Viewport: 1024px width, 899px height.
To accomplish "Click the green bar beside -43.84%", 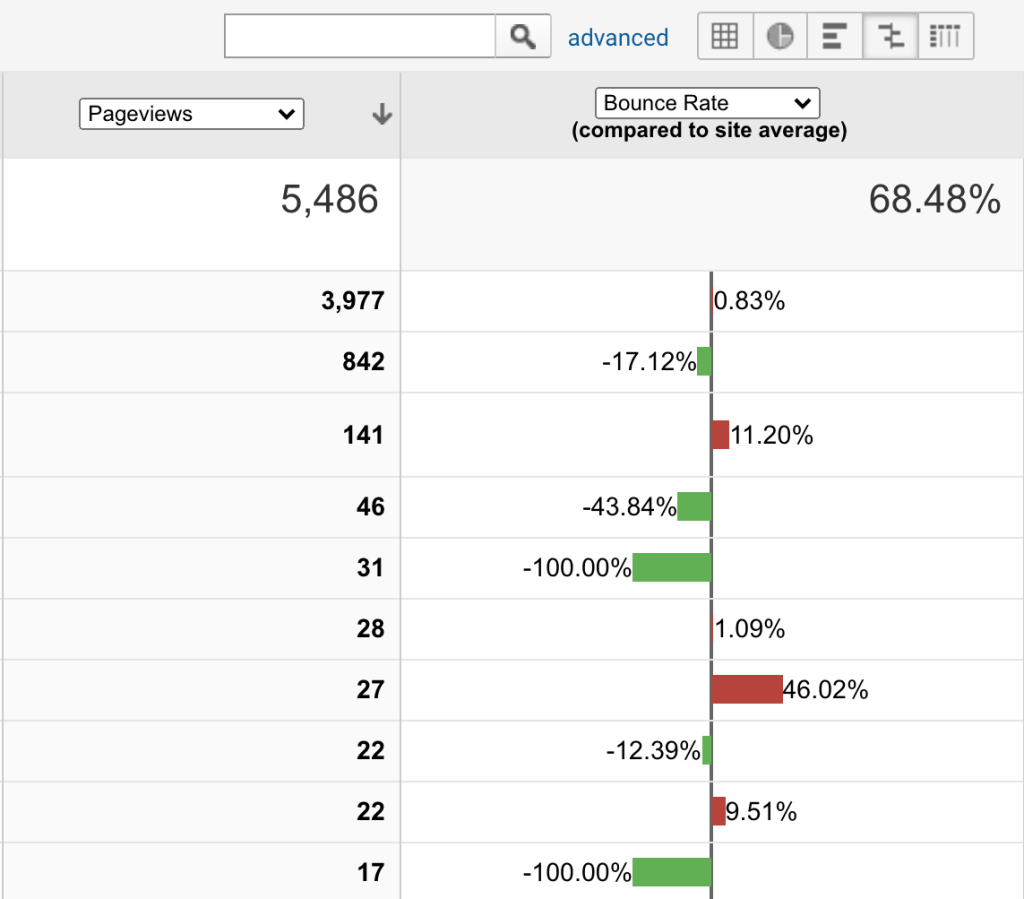I will [x=694, y=507].
